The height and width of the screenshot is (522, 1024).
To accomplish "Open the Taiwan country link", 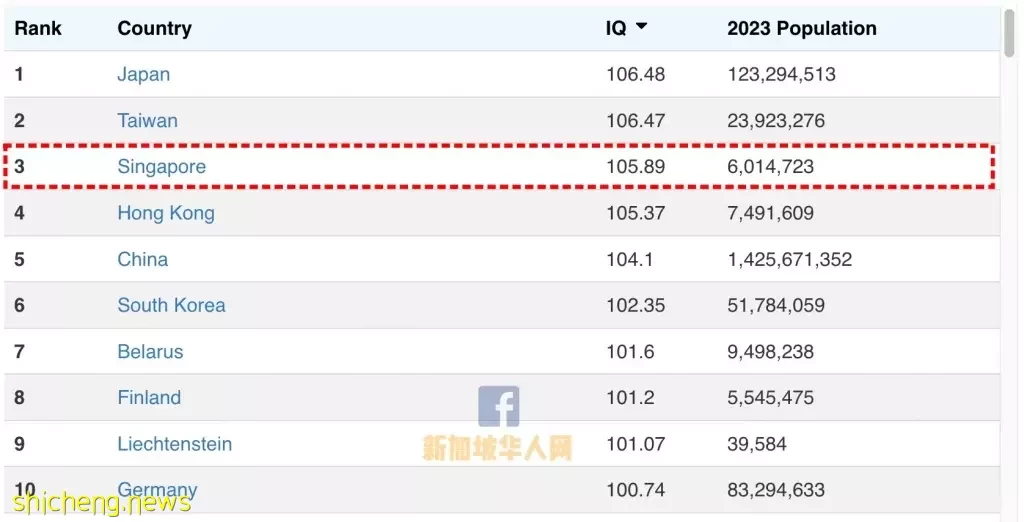I will pyautogui.click(x=148, y=120).
